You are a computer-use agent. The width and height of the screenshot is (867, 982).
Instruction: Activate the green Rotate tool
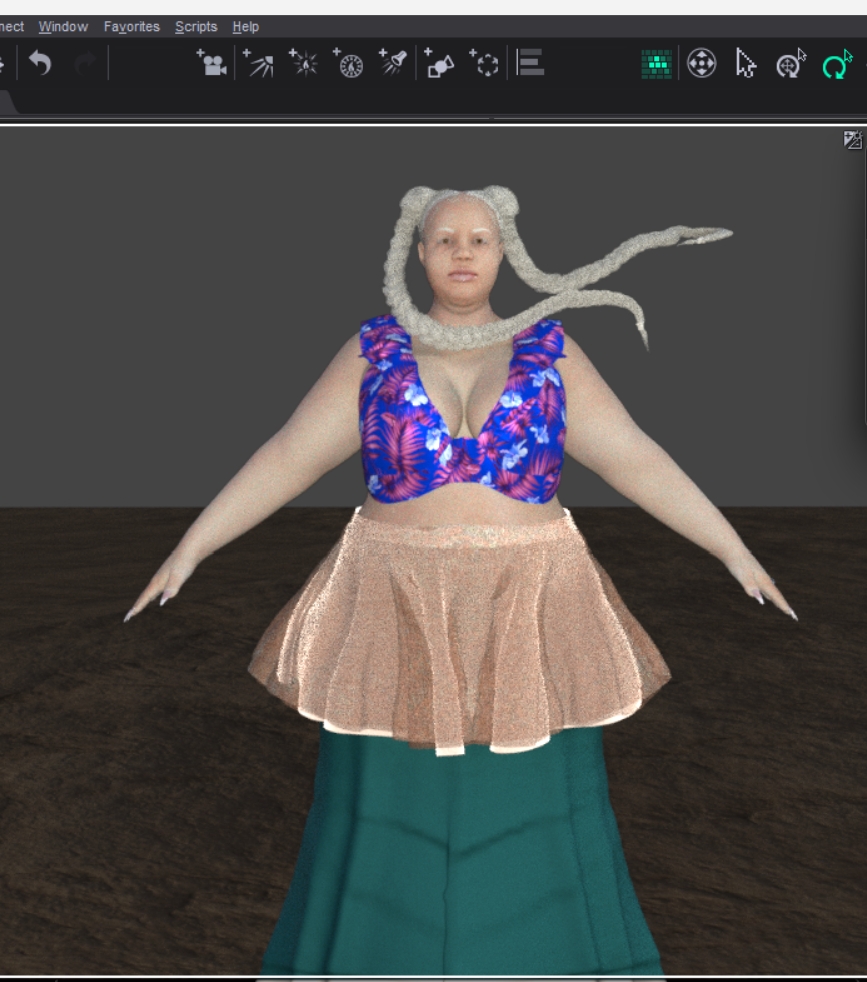pos(836,65)
